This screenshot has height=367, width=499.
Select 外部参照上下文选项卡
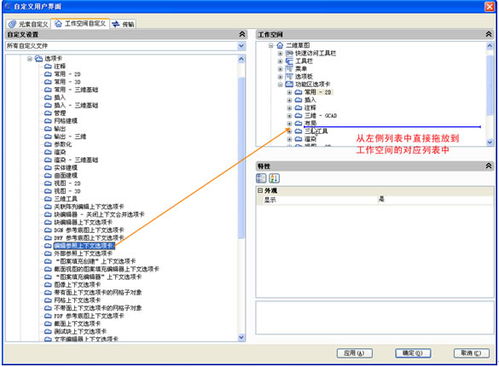coord(83,253)
